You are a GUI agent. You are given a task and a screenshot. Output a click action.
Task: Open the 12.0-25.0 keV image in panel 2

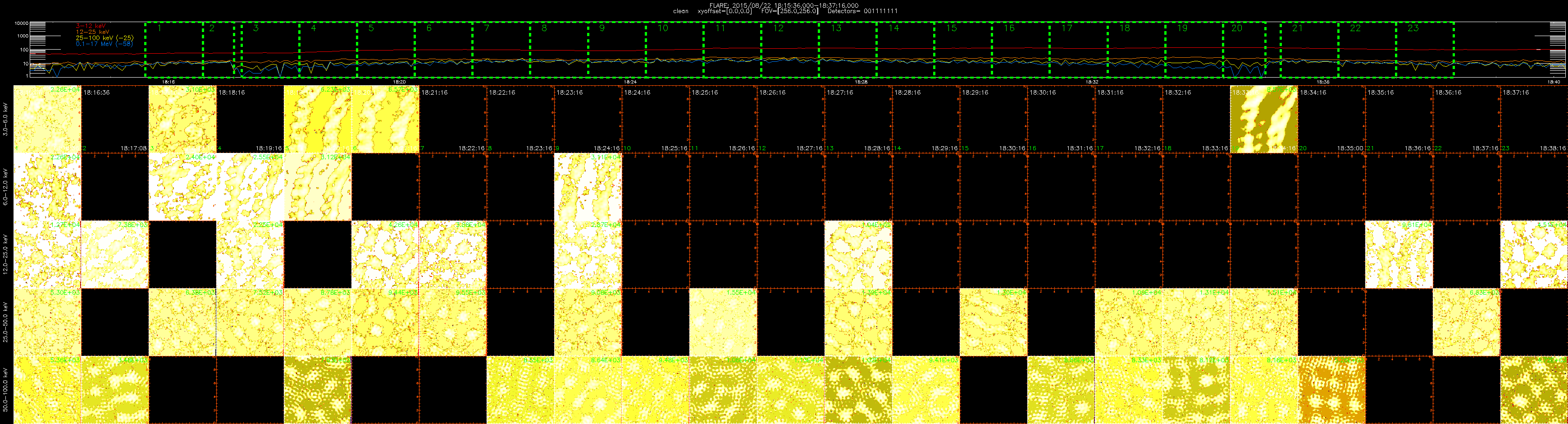[x=115, y=255]
